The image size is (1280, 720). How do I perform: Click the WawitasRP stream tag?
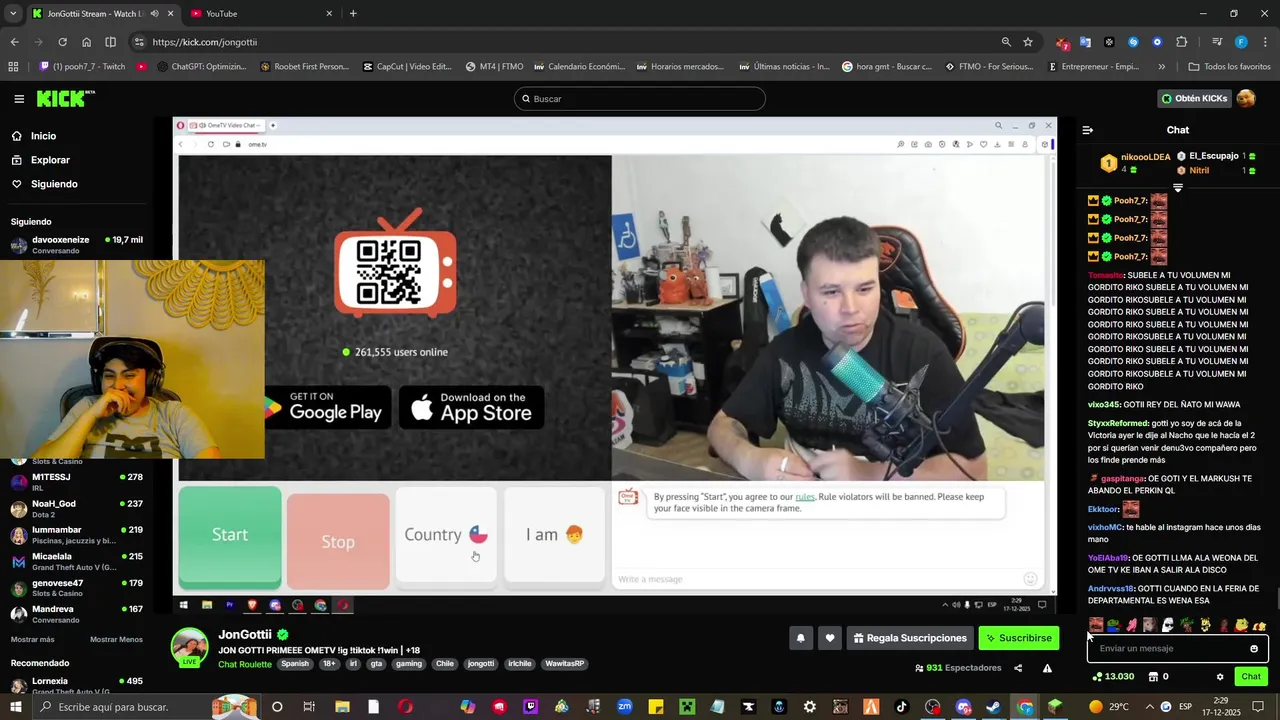point(565,664)
